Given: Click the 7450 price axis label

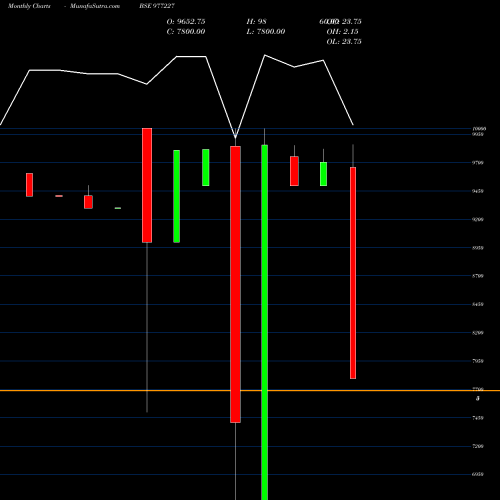Looking at the screenshot, I should [x=478, y=418].
